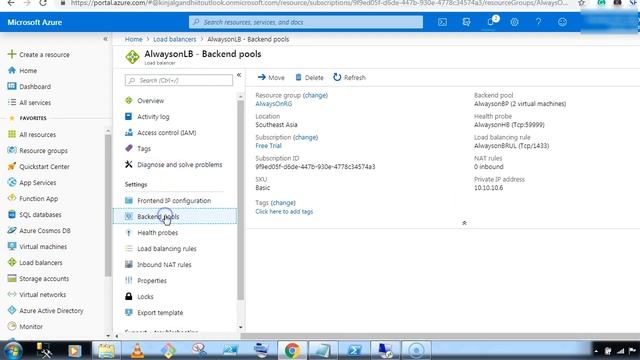Open All services list
Image resolution: width=640 pixels, height=360 pixels.
[29, 102]
